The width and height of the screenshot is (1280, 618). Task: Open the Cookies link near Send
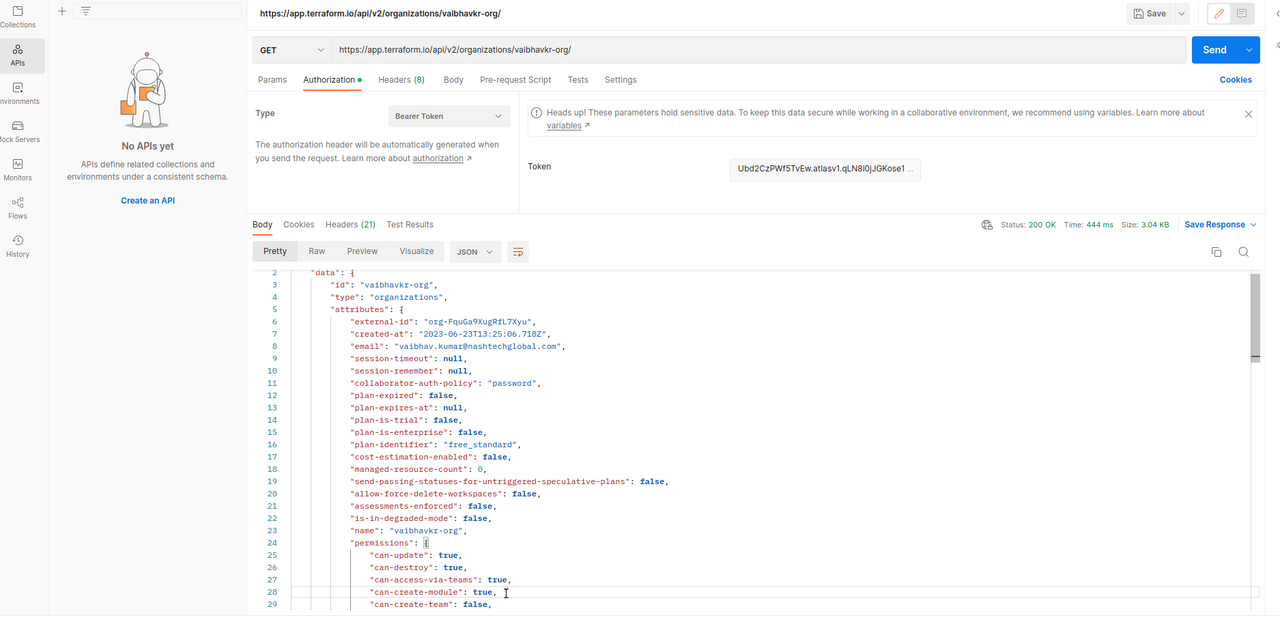point(1236,80)
